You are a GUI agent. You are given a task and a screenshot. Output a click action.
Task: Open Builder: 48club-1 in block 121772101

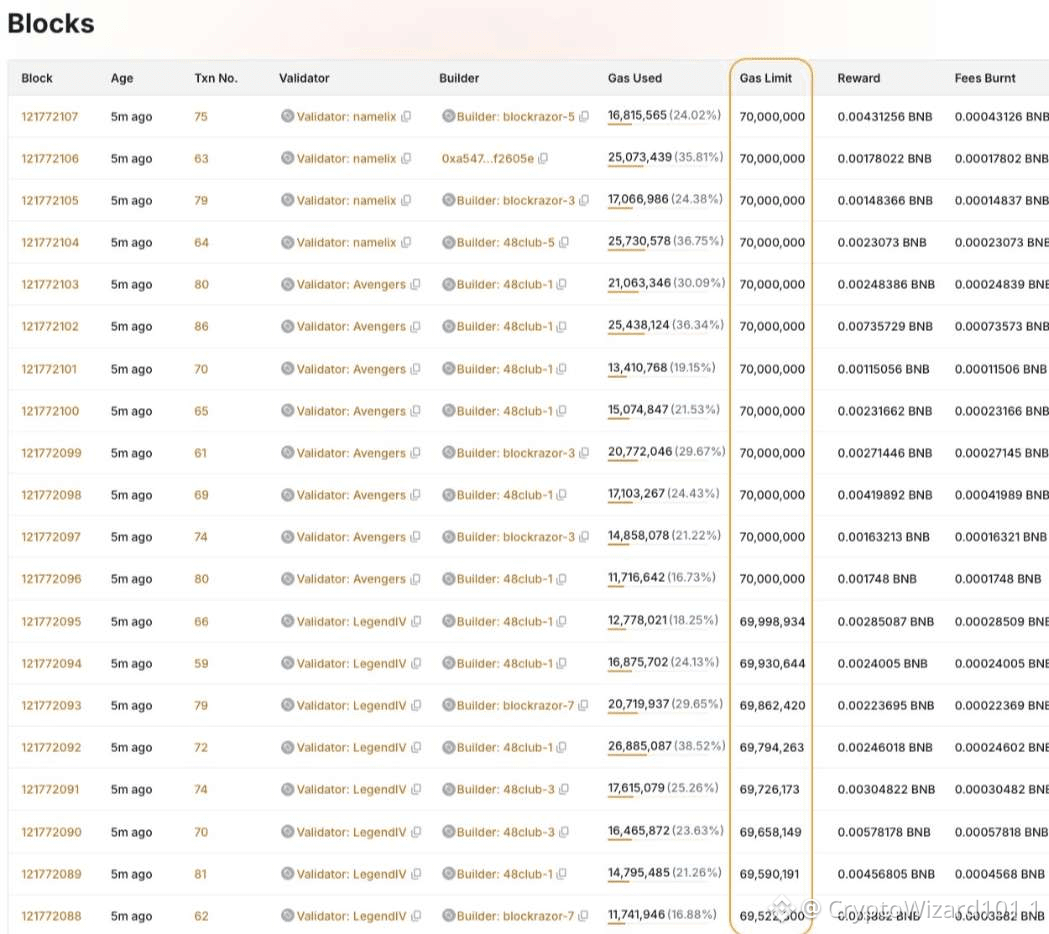[x=505, y=369]
